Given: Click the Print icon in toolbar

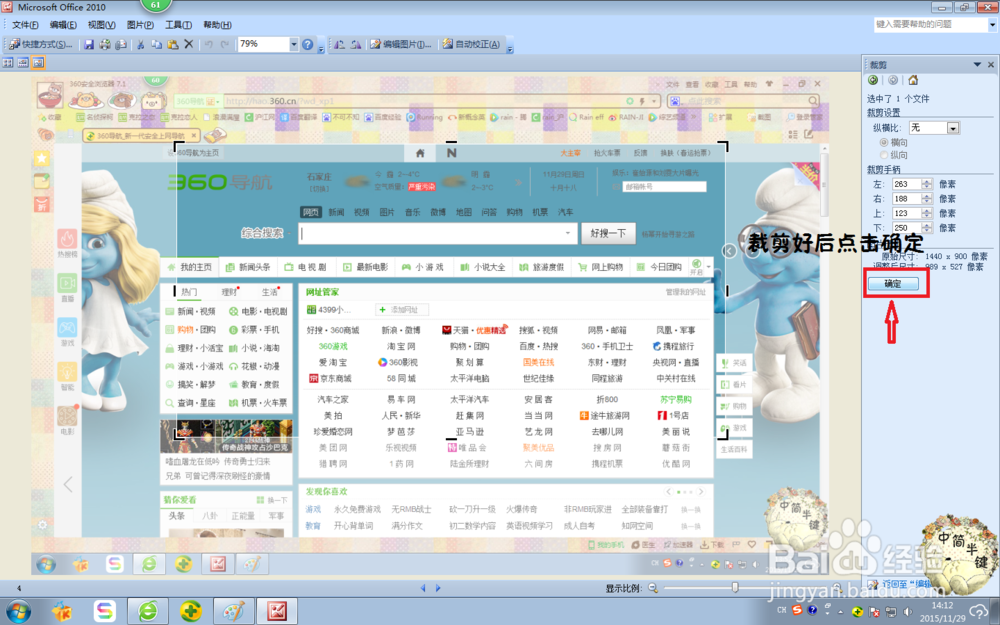Looking at the screenshot, I should coord(105,44).
